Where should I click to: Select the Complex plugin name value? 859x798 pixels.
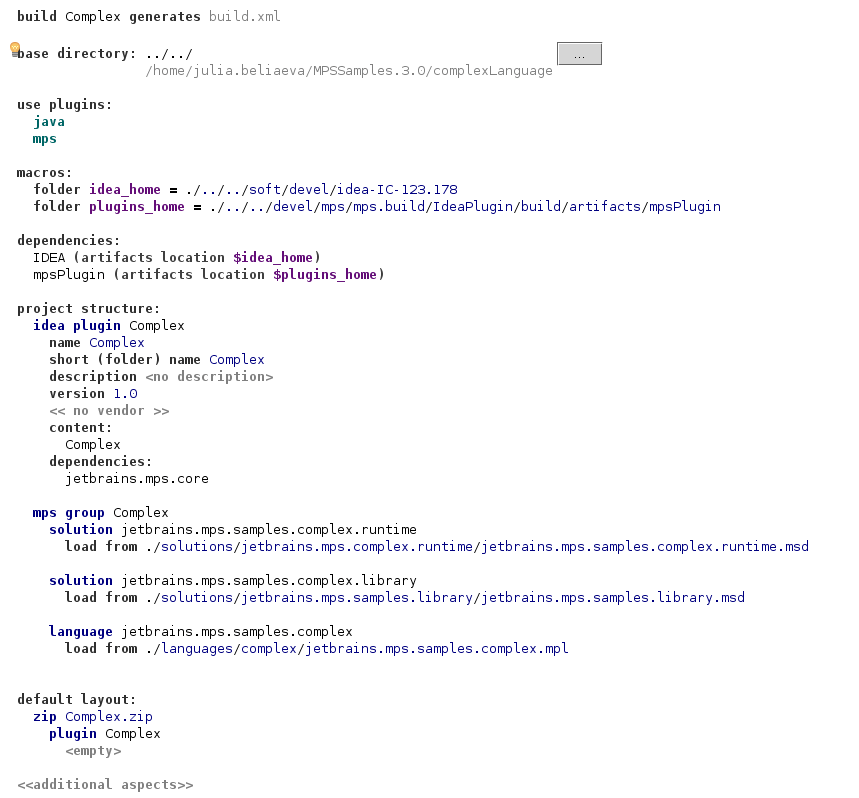coord(116,342)
